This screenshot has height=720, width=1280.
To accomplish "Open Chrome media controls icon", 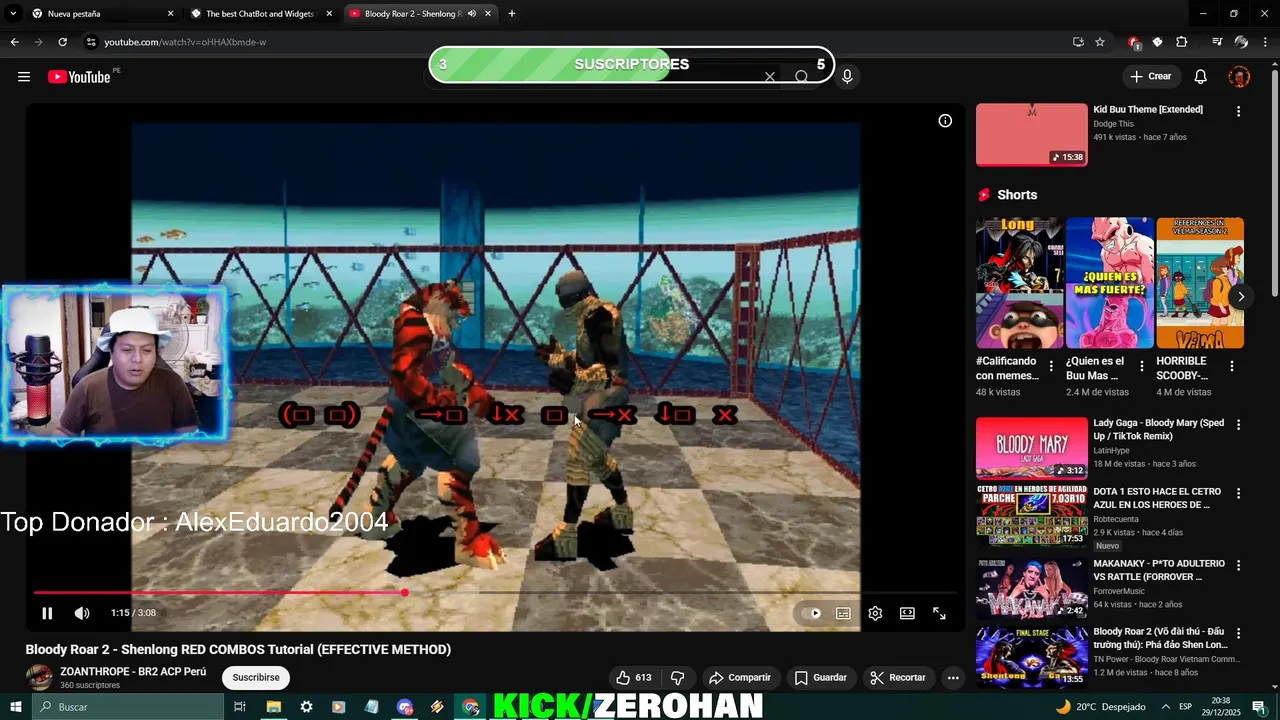I will pos(1216,42).
